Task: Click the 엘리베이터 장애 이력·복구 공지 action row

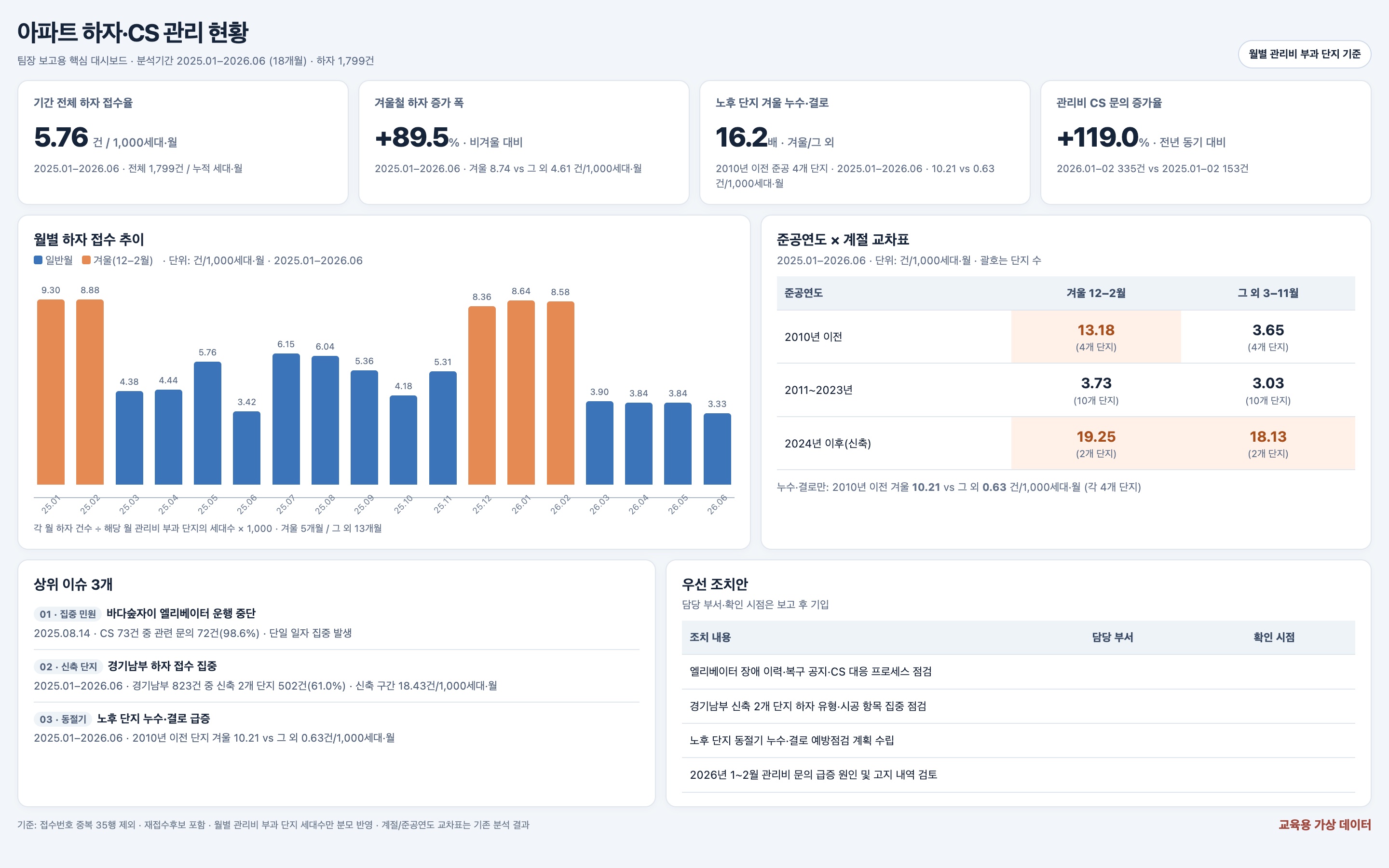Action: pos(1018,672)
